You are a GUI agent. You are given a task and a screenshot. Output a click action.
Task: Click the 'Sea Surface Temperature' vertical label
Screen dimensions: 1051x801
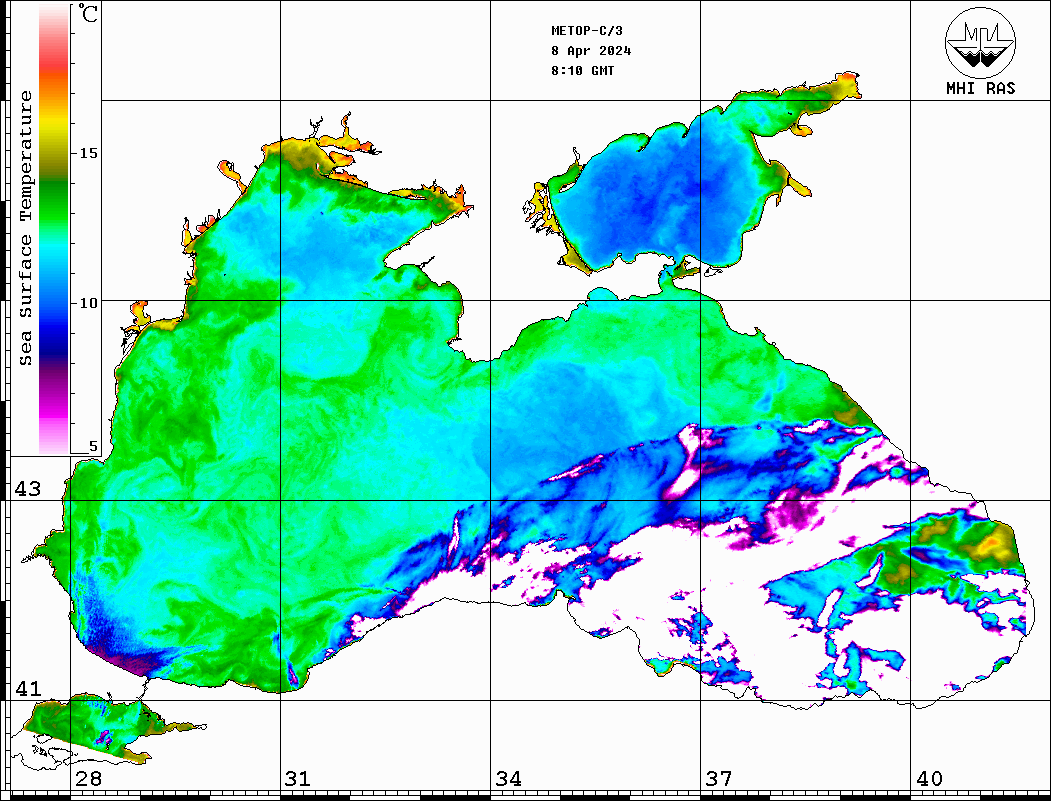(25, 228)
